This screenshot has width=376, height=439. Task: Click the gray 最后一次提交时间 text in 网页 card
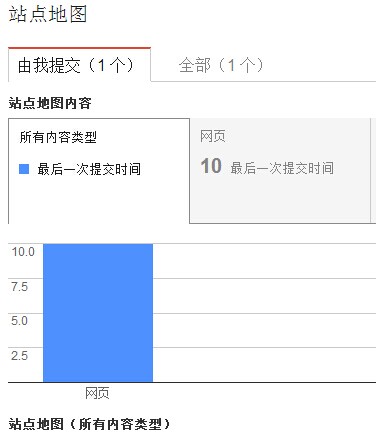point(282,168)
